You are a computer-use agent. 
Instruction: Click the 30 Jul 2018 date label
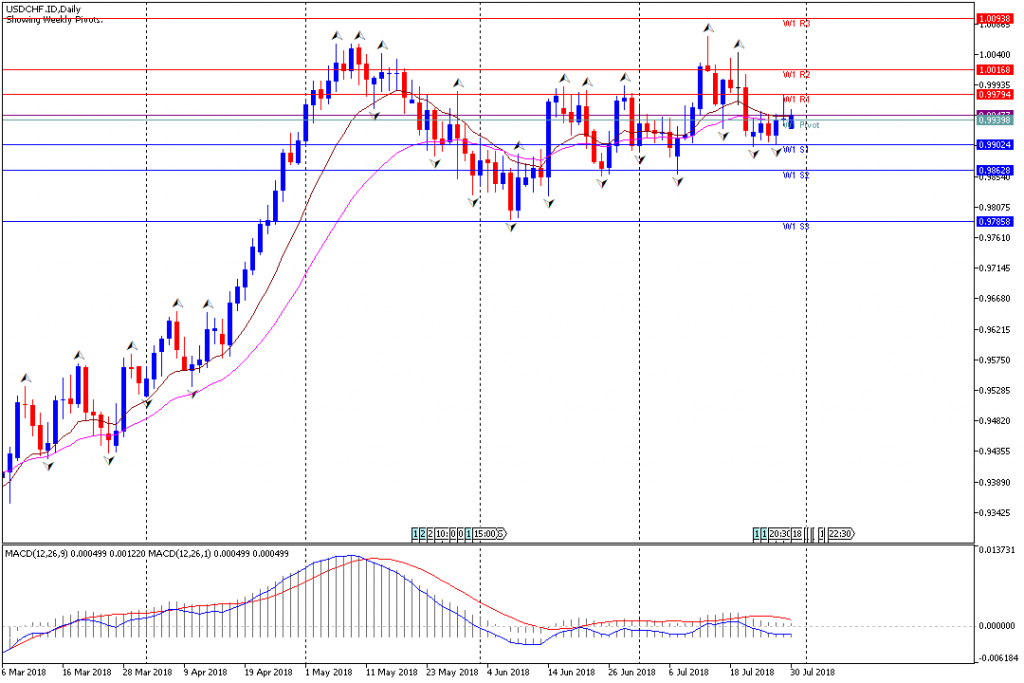812,673
